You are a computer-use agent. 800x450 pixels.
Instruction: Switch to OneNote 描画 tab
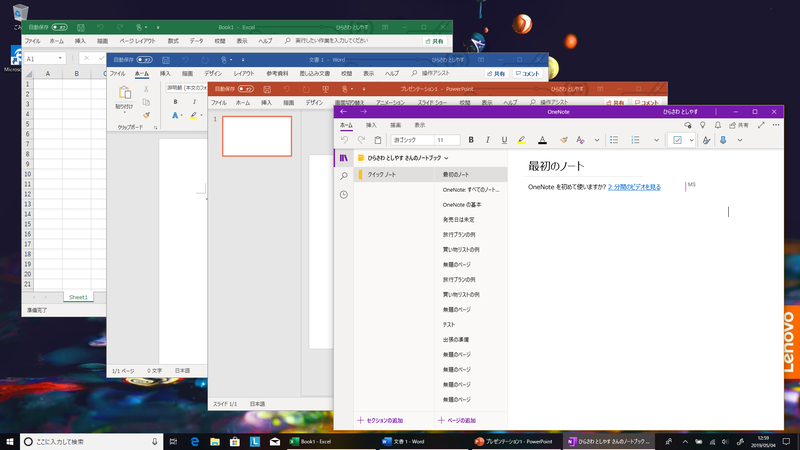pos(395,125)
